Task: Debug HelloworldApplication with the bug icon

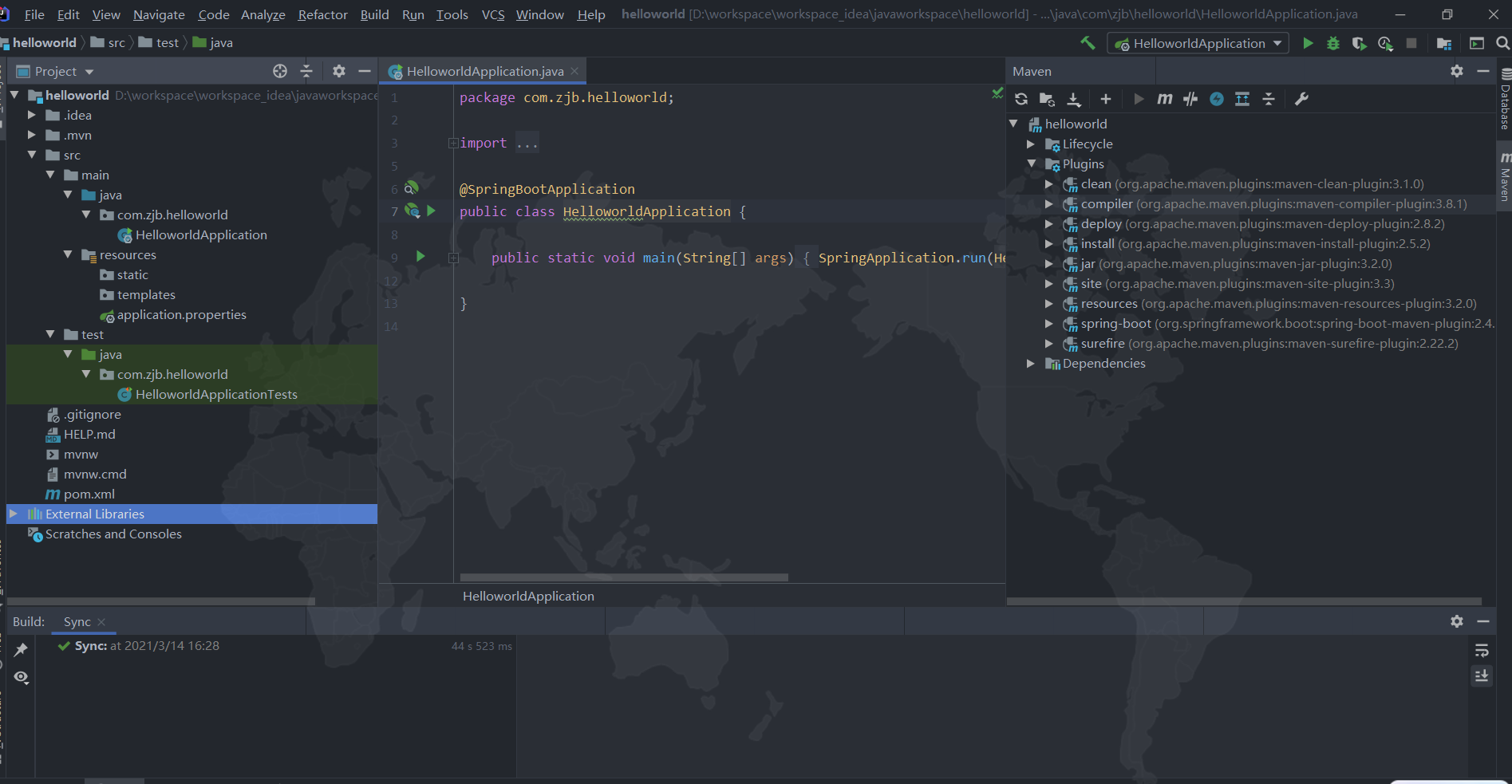Action: (x=1333, y=43)
